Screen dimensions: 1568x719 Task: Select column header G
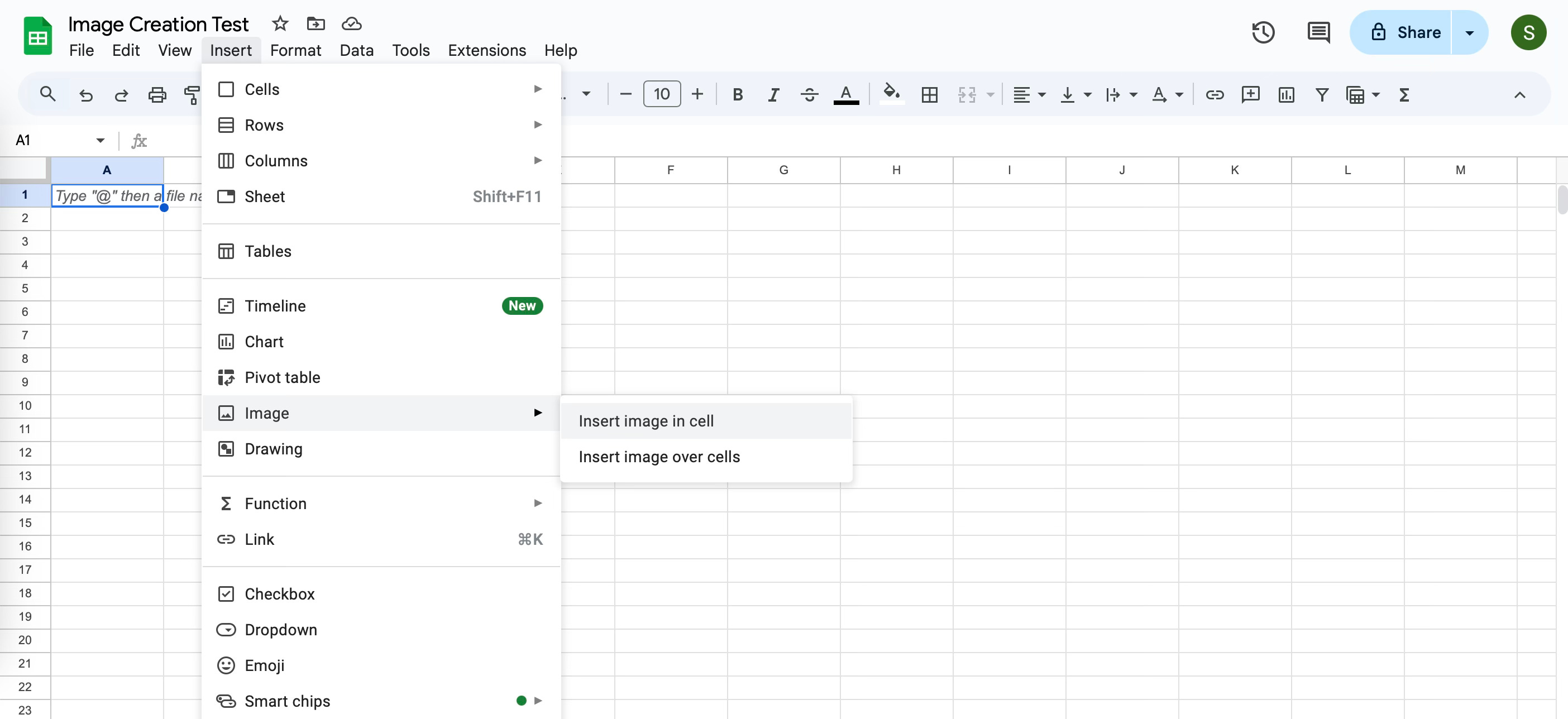pos(783,170)
